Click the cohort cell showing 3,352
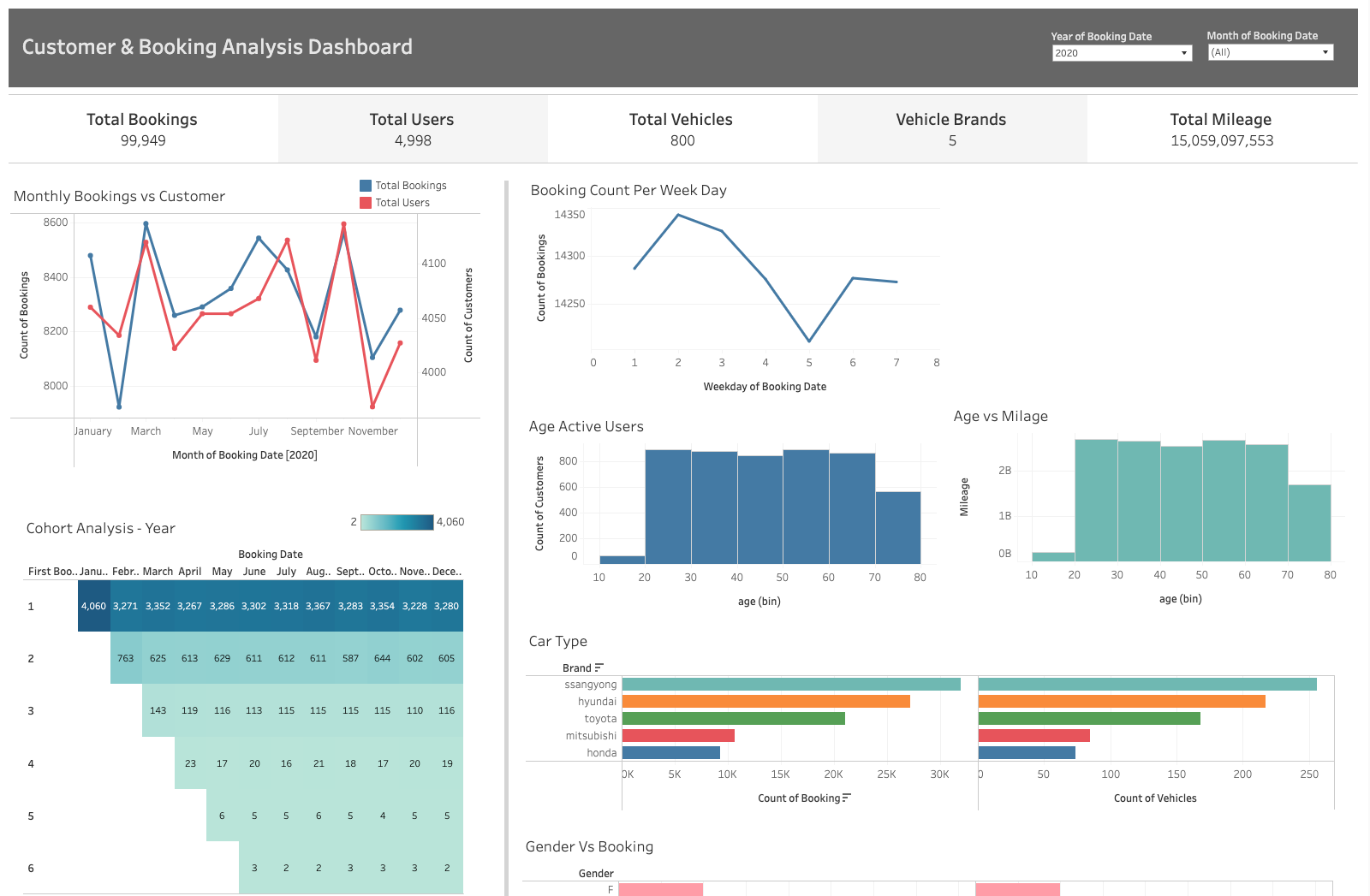The width and height of the screenshot is (1370, 896). coord(158,606)
